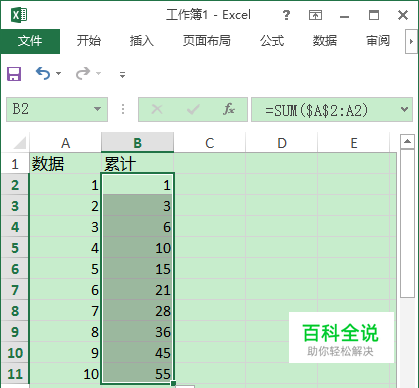
Task: Show more ribbon tabs with right arrow
Action: tap(411, 42)
